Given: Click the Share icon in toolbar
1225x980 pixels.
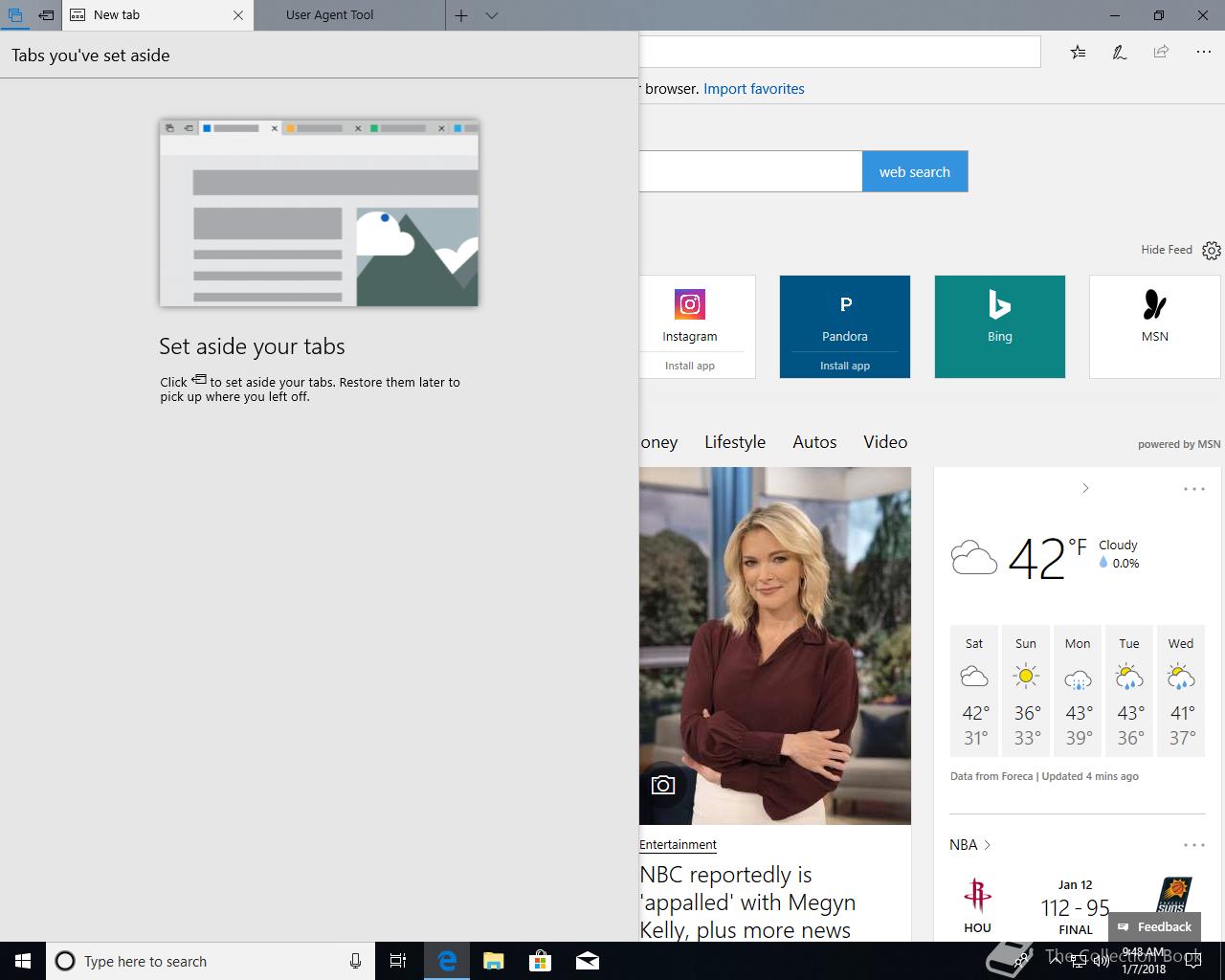Looking at the screenshot, I should (x=1161, y=52).
